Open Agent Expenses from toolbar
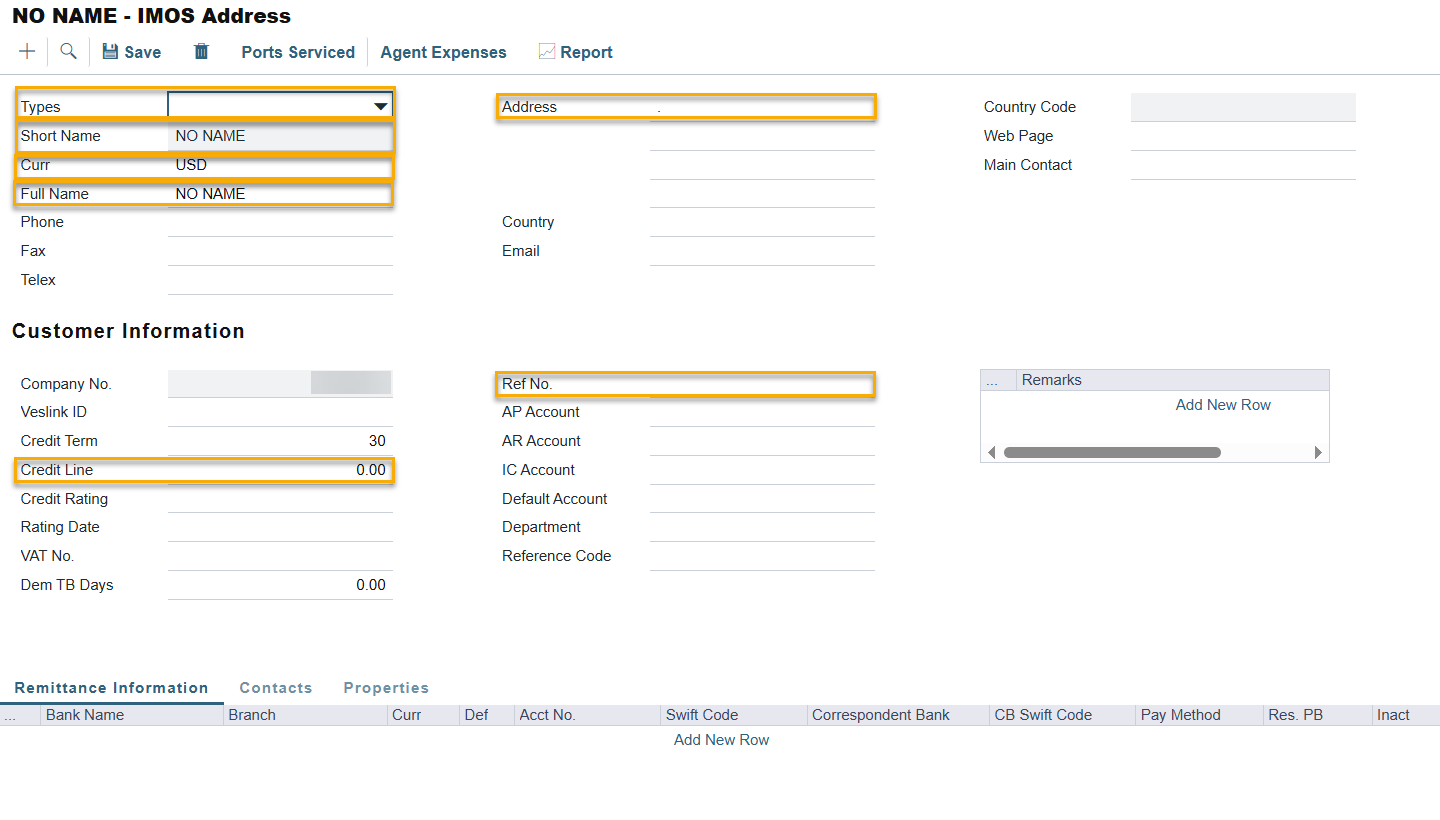 coord(443,52)
